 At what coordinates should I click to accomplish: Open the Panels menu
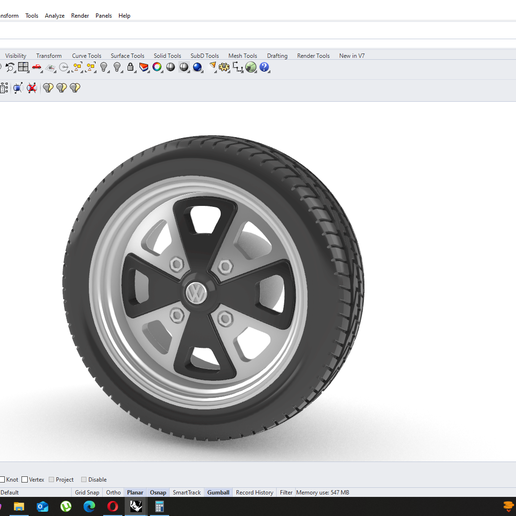[x=104, y=16]
